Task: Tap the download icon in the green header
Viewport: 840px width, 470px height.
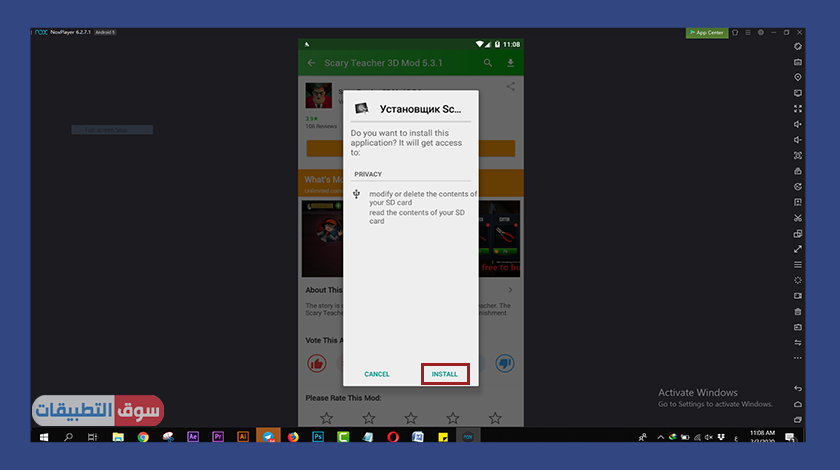Action: [511, 63]
